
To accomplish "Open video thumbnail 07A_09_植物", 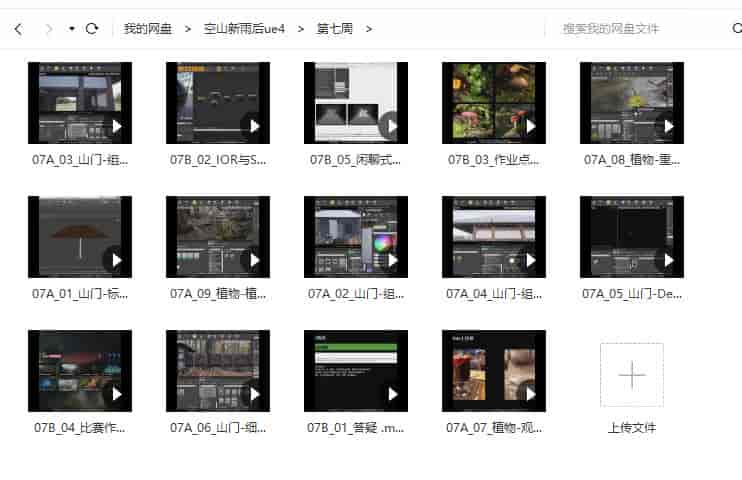I will coord(218,237).
